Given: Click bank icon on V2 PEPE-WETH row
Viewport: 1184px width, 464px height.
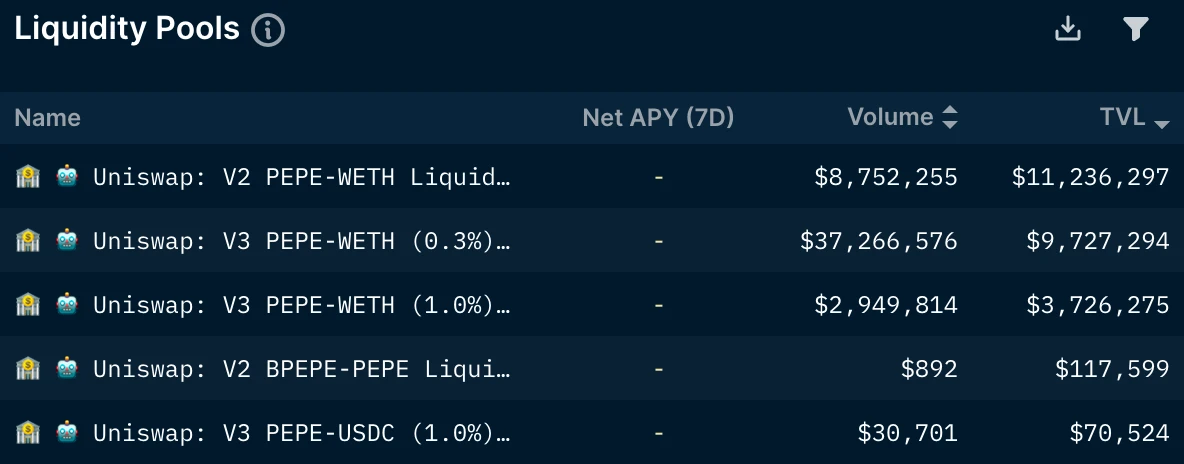Looking at the screenshot, I should 27,177.
